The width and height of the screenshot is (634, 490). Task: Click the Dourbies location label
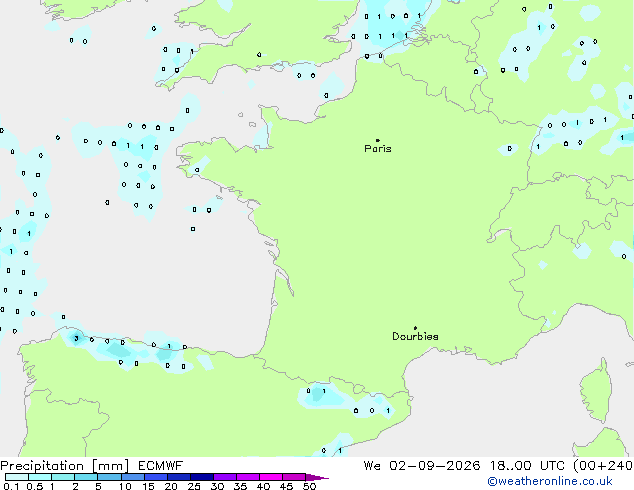tap(415, 336)
